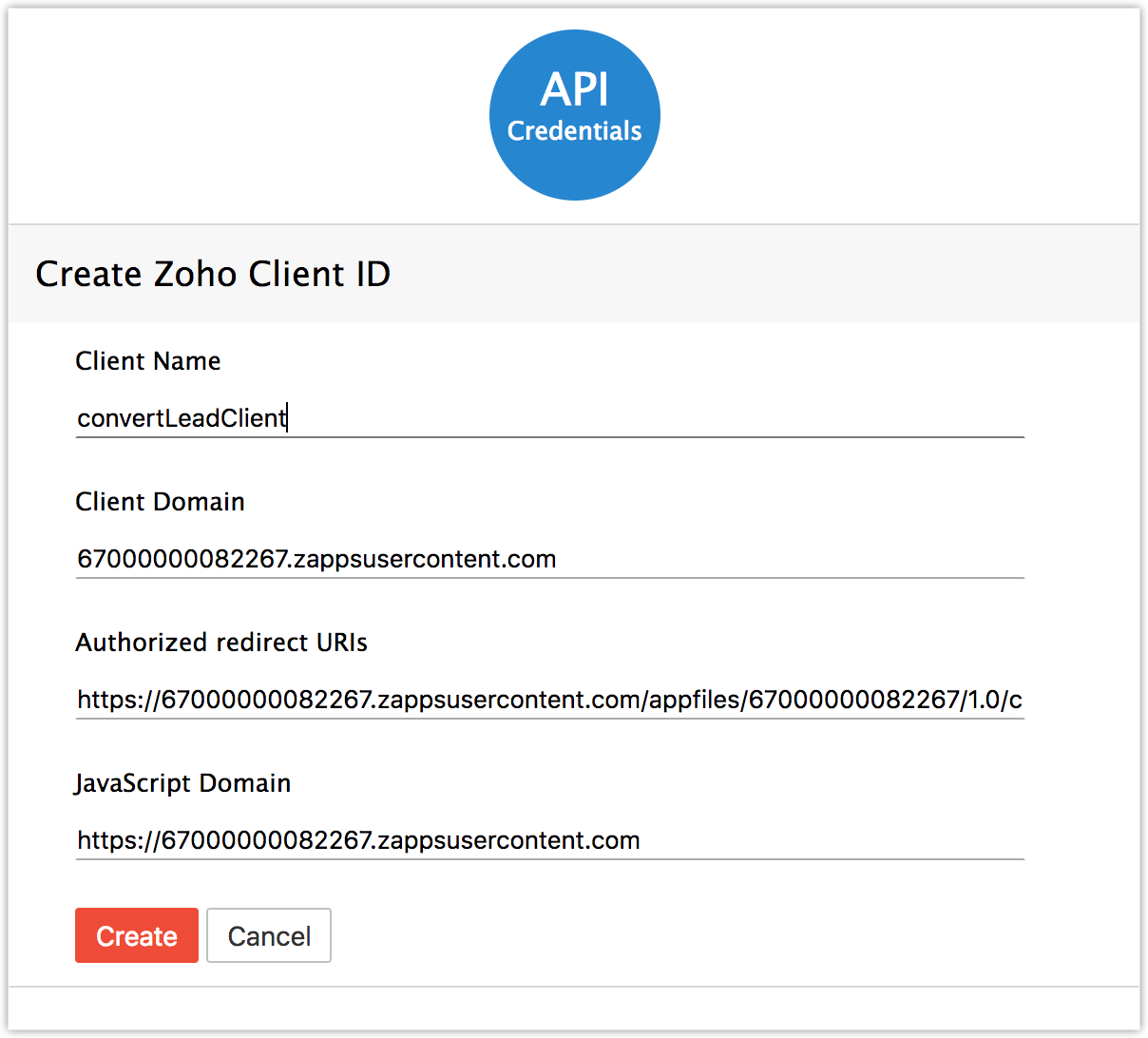The height and width of the screenshot is (1038, 1148).
Task: Click the Client Domain label
Action: click(x=160, y=502)
